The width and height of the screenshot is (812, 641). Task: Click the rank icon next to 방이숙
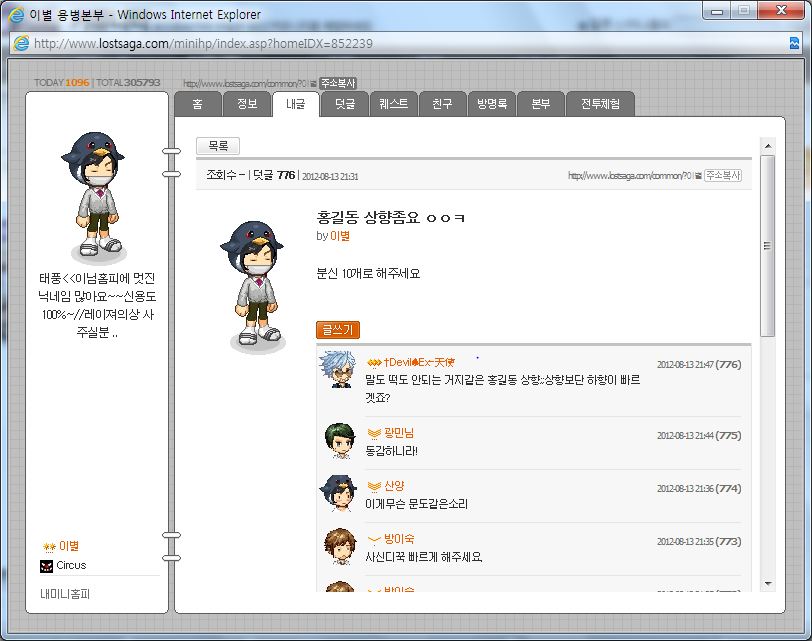point(374,540)
